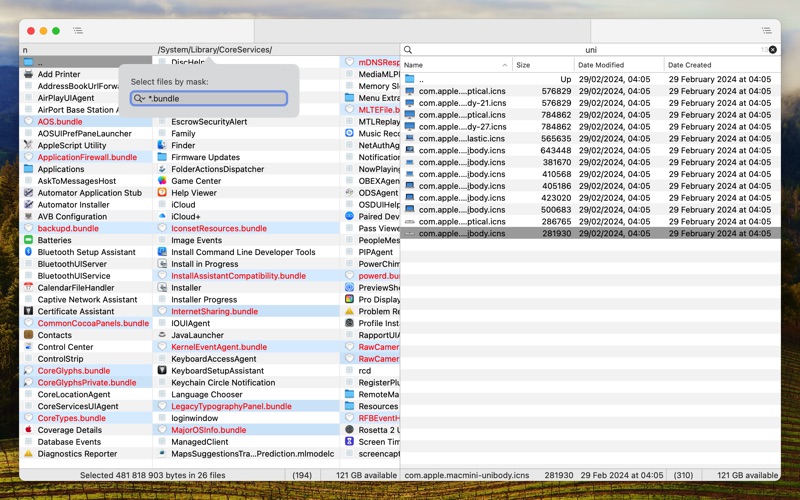Click the Contacts app icon
Viewport: 800px width, 500px height.
pos(29,335)
